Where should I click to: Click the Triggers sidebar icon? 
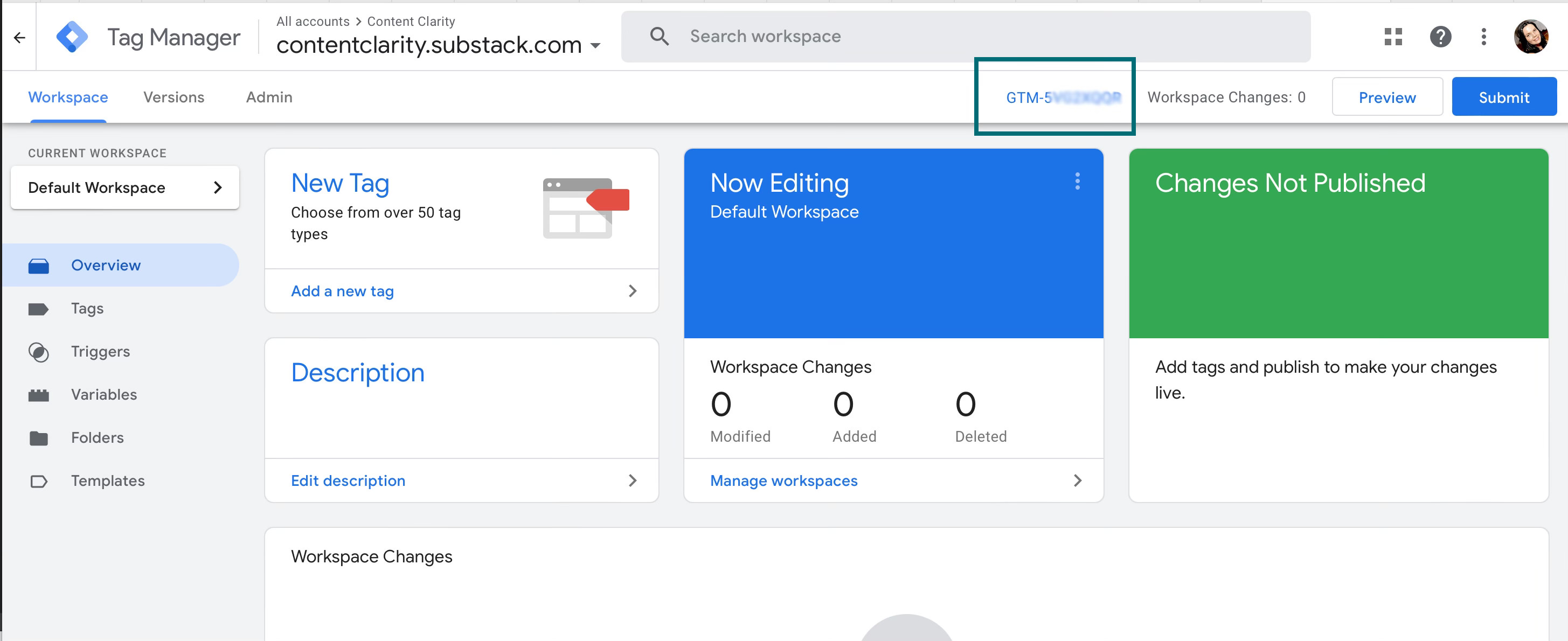[x=38, y=352]
